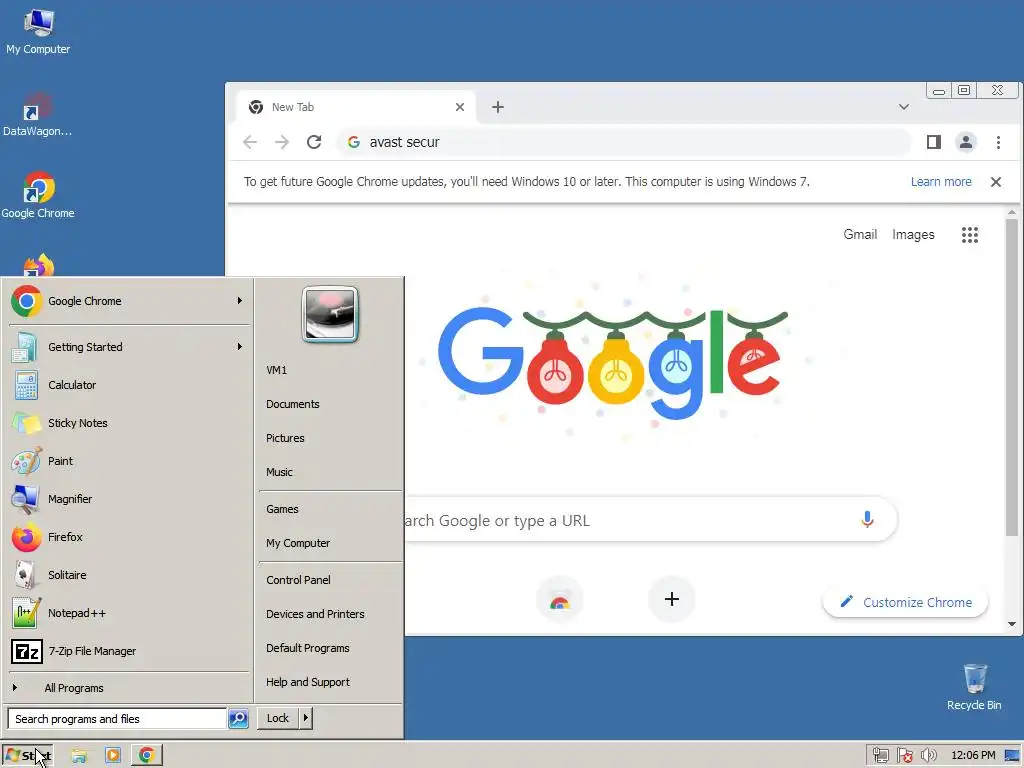1024x768 pixels.
Task: Open the VM1 user folder
Action: 330,370
